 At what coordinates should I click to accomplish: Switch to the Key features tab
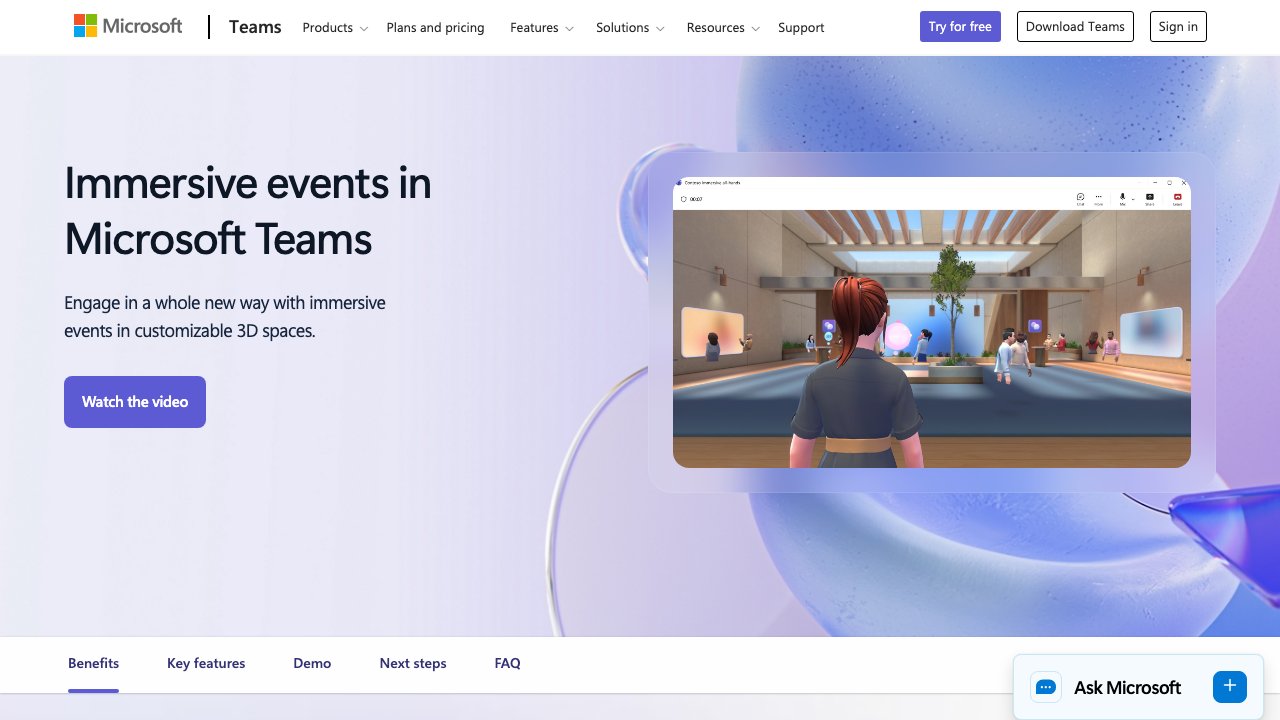[206, 663]
